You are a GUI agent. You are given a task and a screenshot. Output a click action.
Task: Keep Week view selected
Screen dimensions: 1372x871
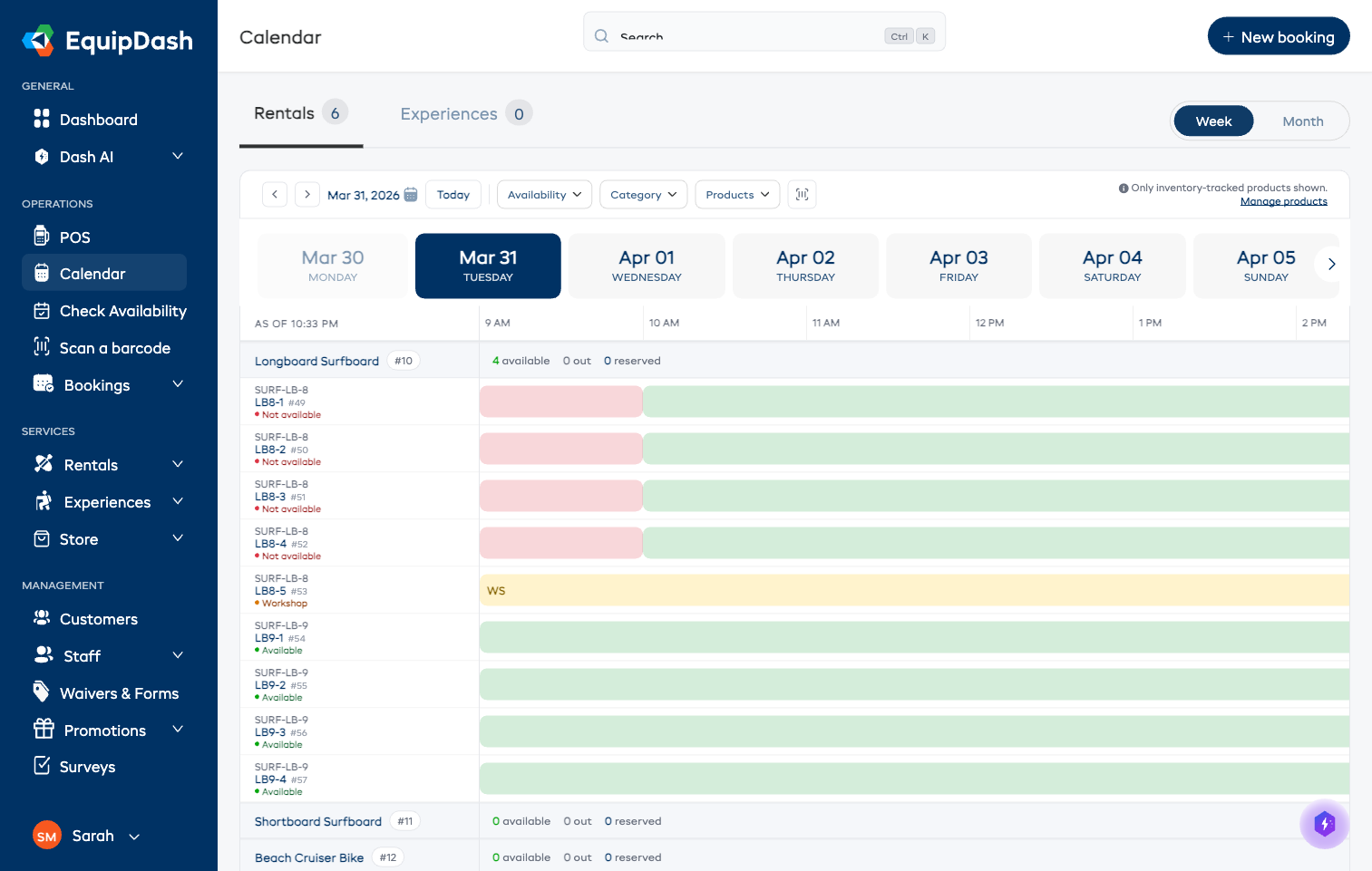1213,121
